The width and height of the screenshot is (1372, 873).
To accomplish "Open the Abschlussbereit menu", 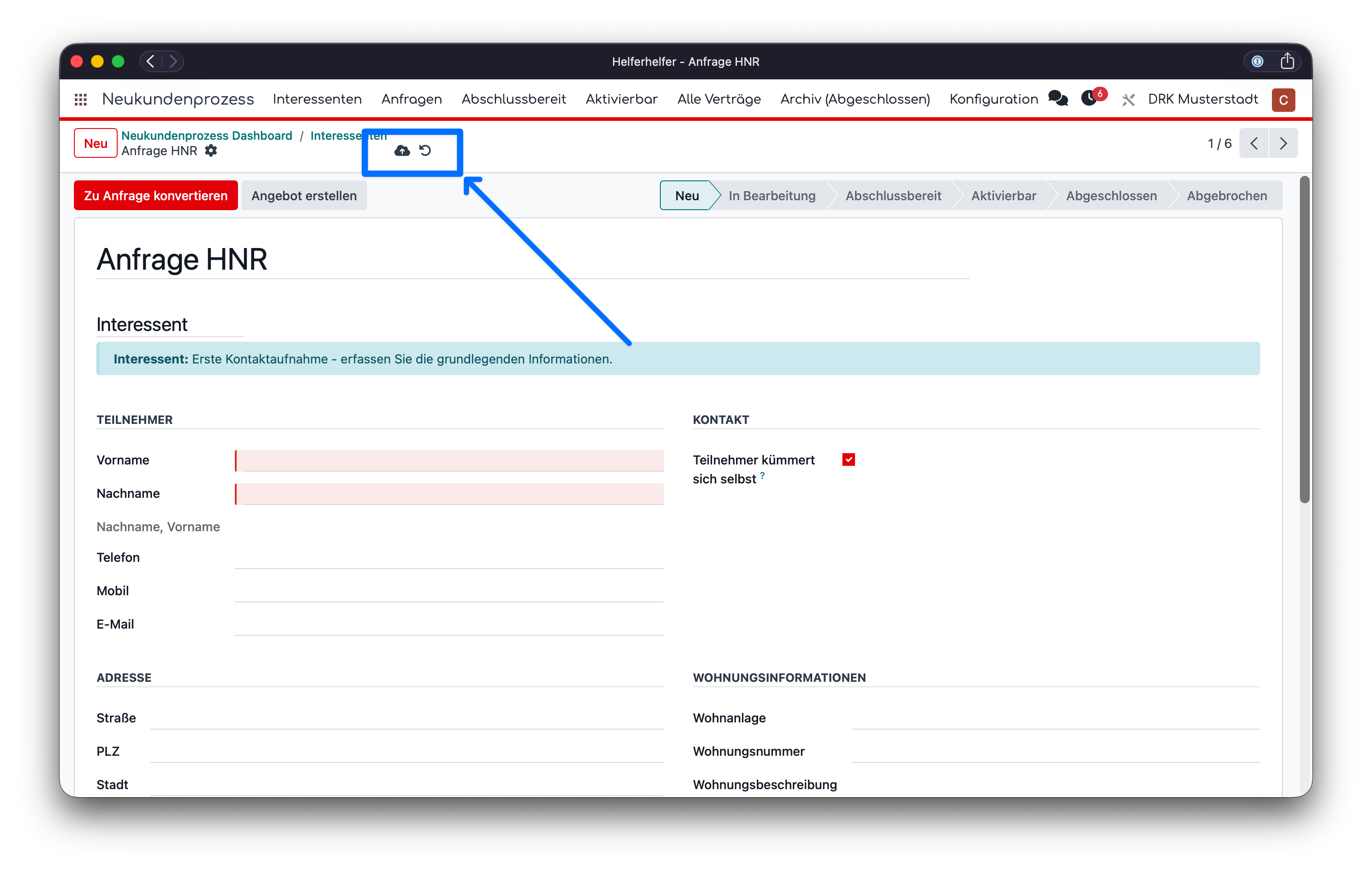I will pos(513,99).
